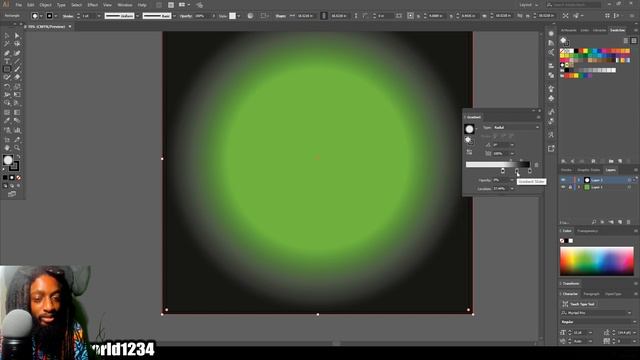This screenshot has height=360, width=640.
Task: Toggle visibility of bottom green layer
Action: (x=563, y=187)
